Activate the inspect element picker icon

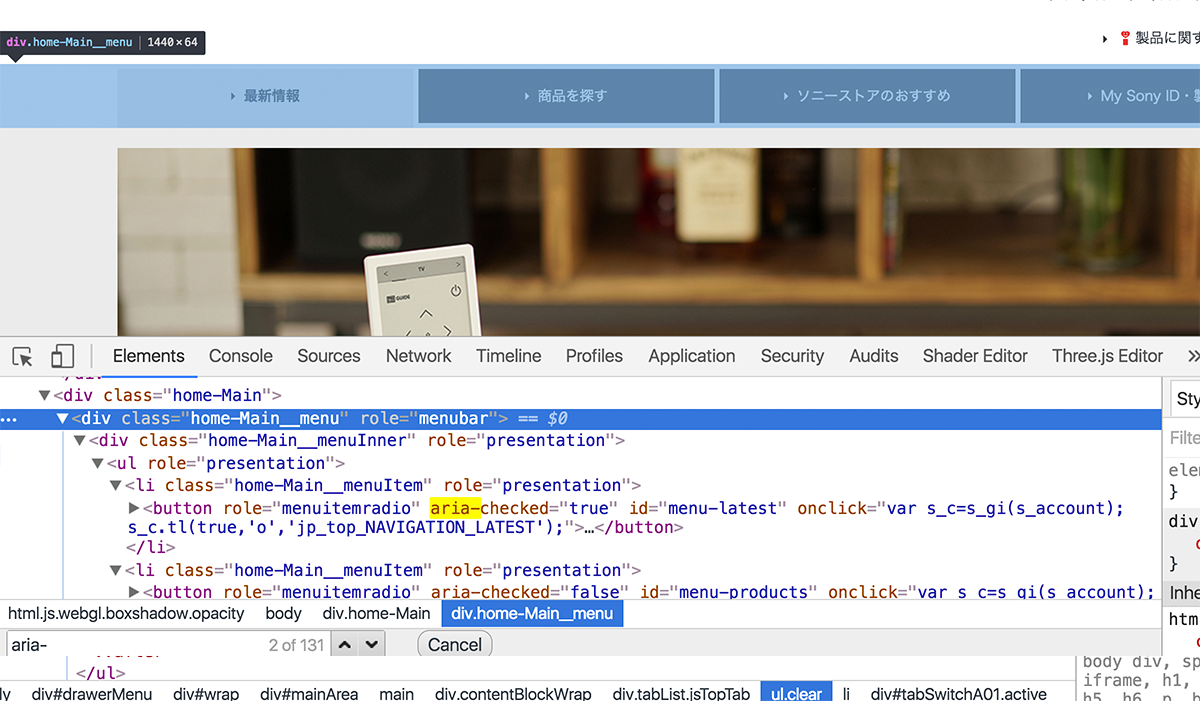(23, 357)
